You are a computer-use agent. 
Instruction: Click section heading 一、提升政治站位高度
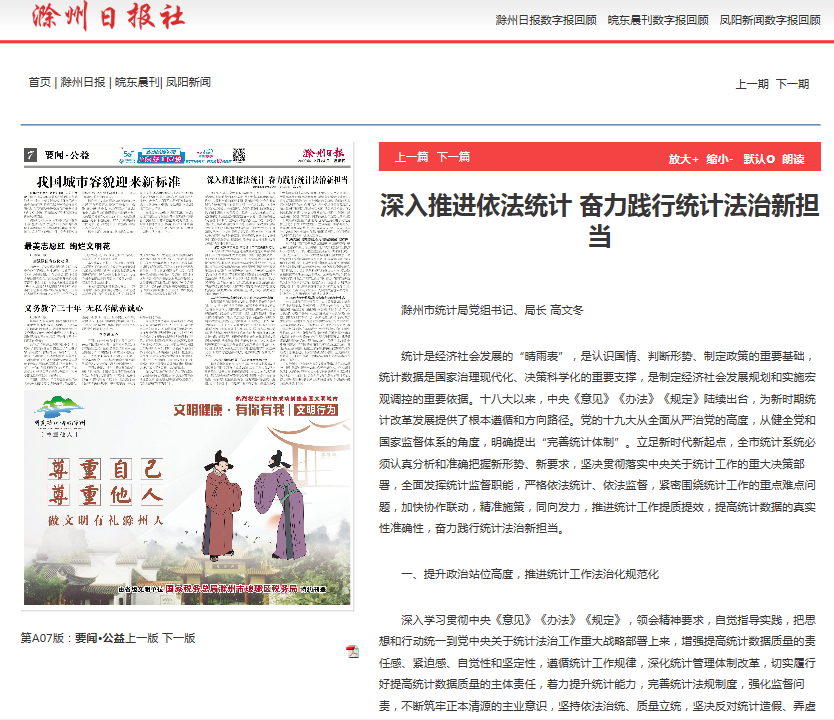pos(530,574)
